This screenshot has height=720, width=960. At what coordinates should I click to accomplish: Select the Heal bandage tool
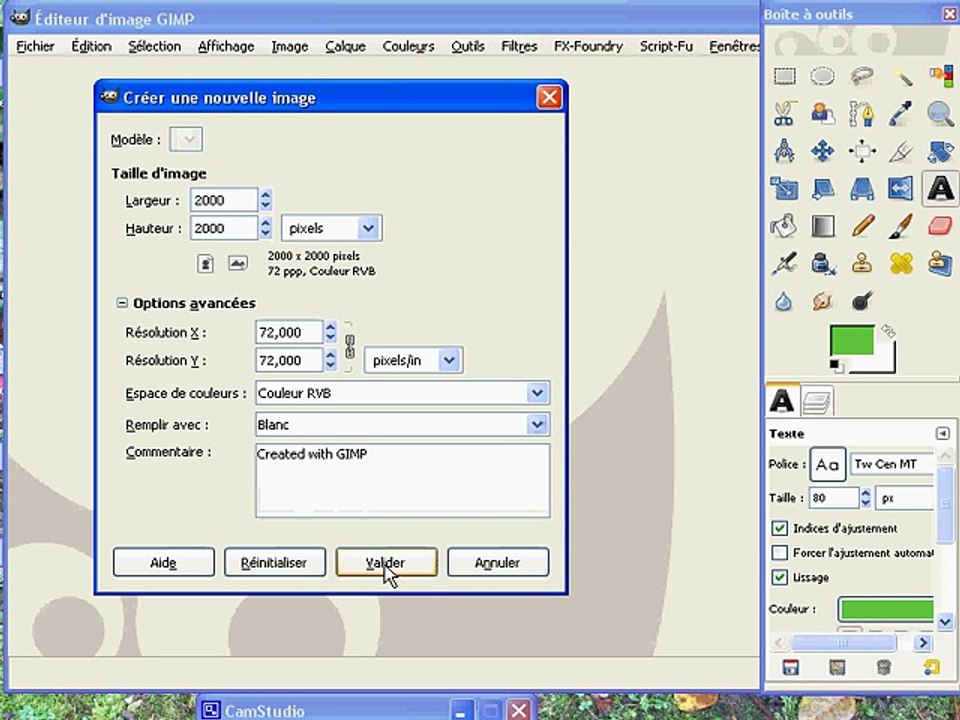click(x=901, y=263)
